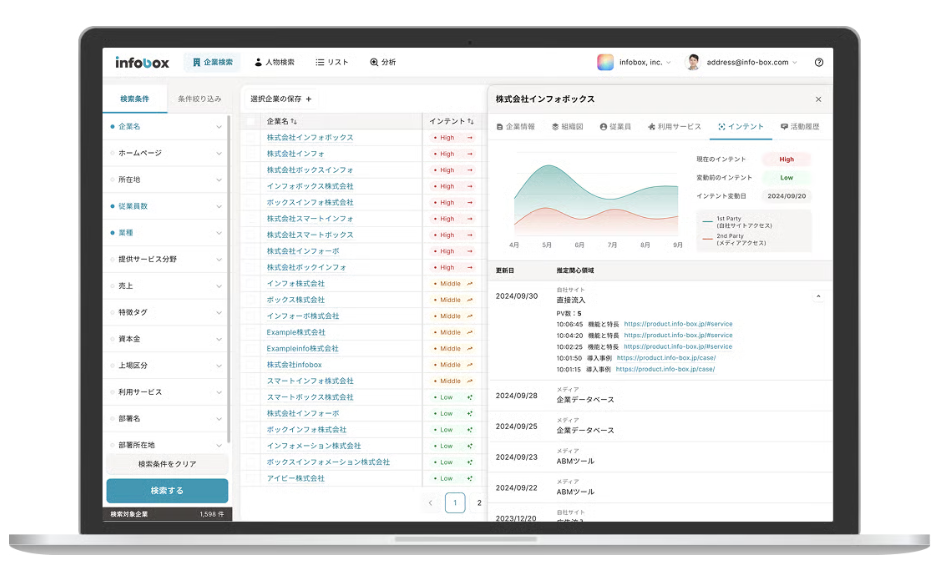Open the 10:06:45 product.info-box.jp/#service link
940x566 pixels.
click(678, 324)
